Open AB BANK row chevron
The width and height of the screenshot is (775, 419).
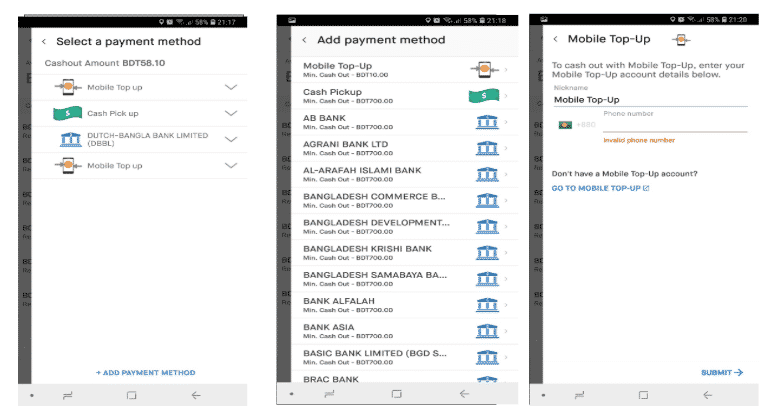[x=506, y=122]
